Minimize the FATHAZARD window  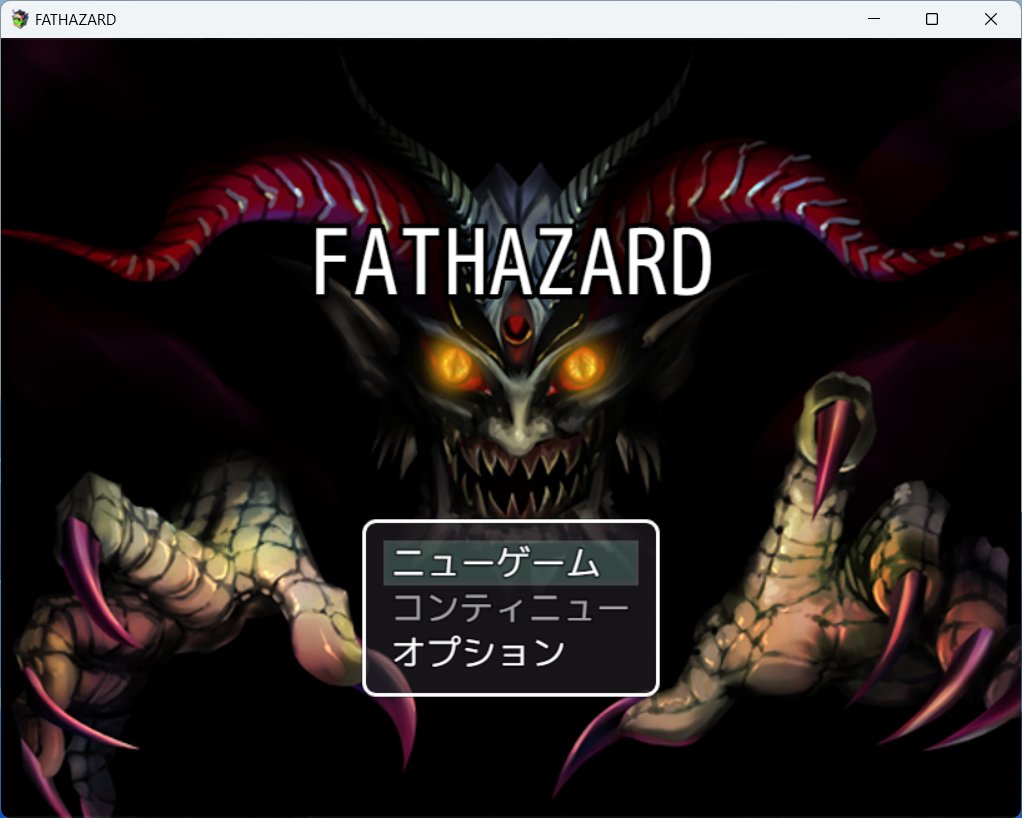pos(874,19)
